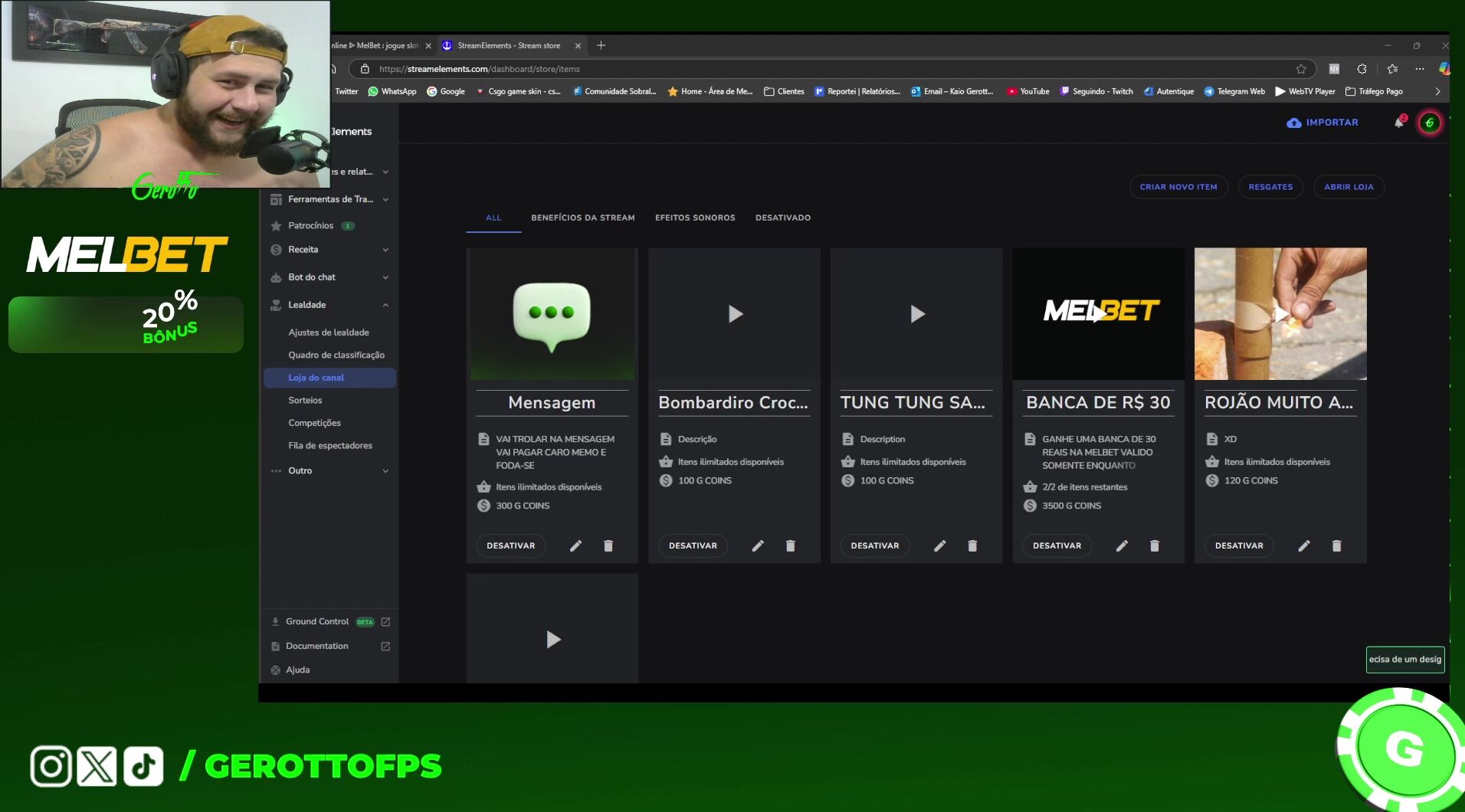The height and width of the screenshot is (812, 1465).
Task: Open Fila de espectadores
Action: pos(330,446)
